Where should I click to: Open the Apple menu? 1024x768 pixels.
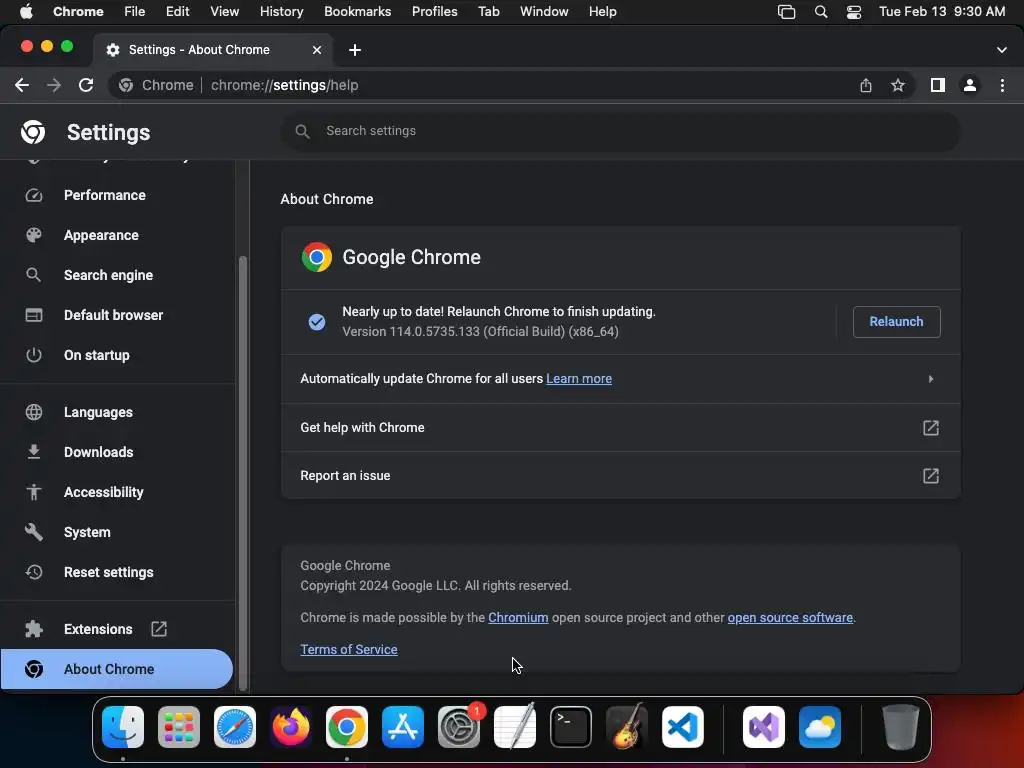point(26,12)
